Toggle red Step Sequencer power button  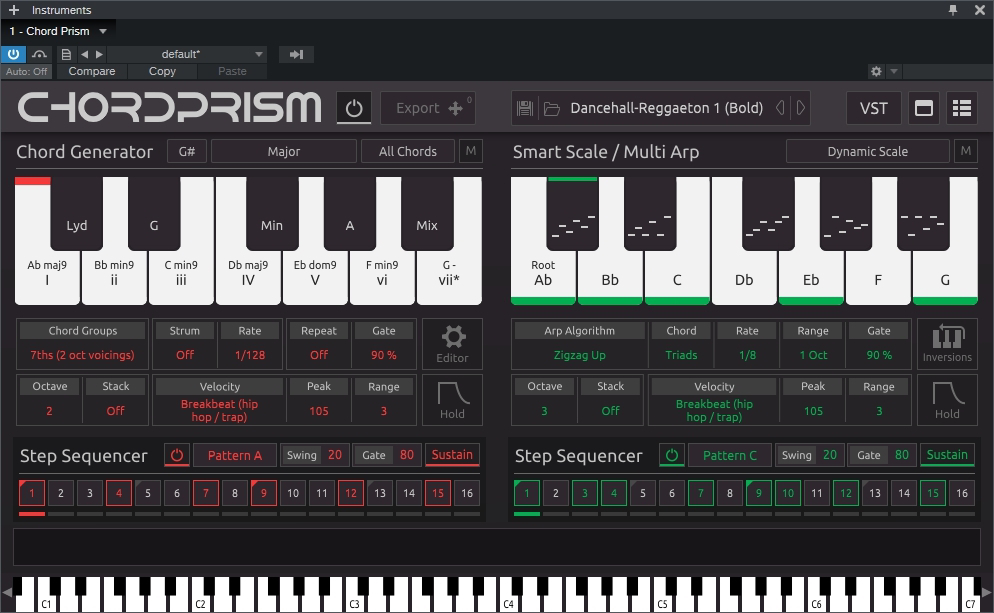point(177,455)
